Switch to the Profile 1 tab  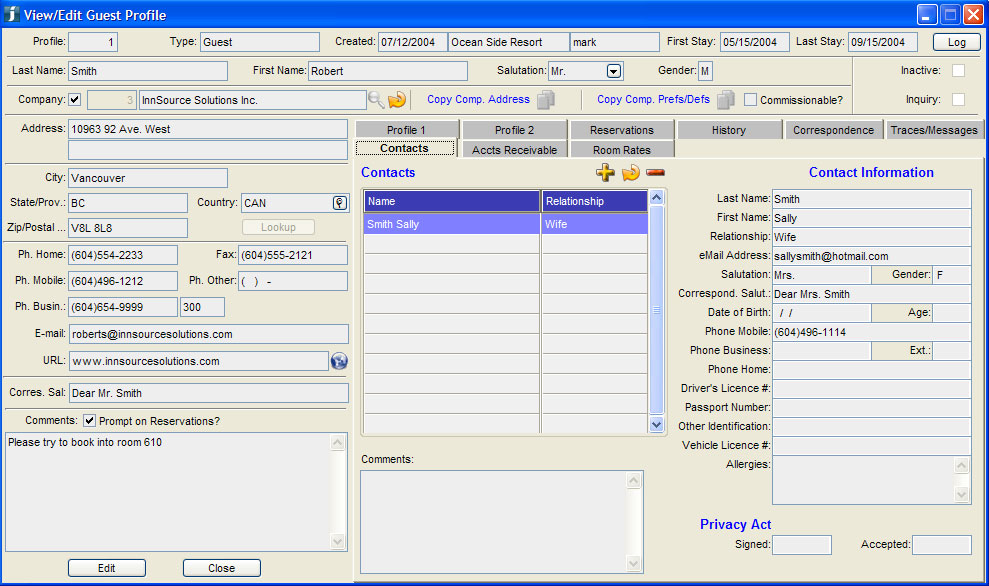[x=407, y=130]
